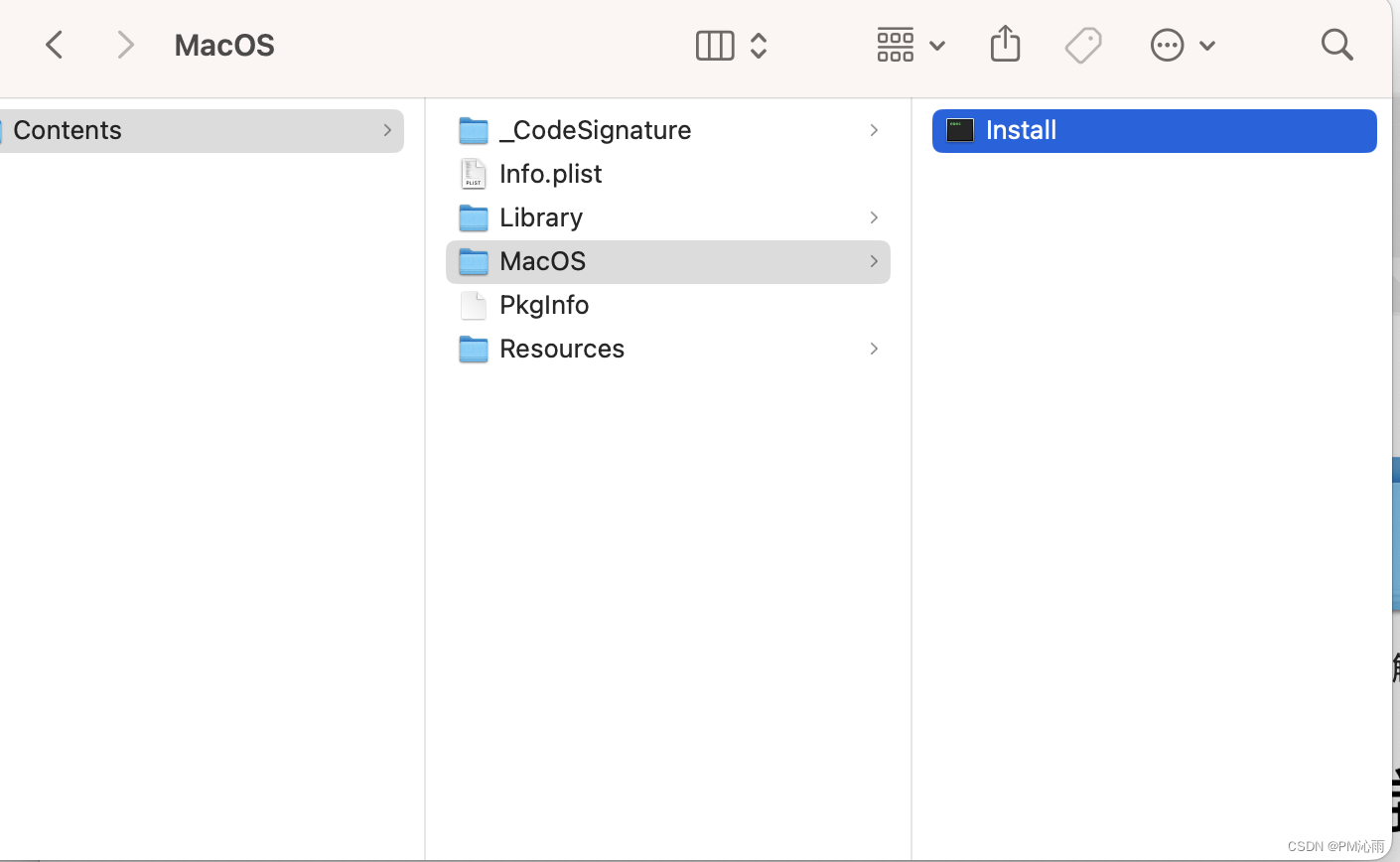Viewport: 1400px width, 862px height.
Task: Select the MacOS folder name in list
Action: click(x=543, y=261)
